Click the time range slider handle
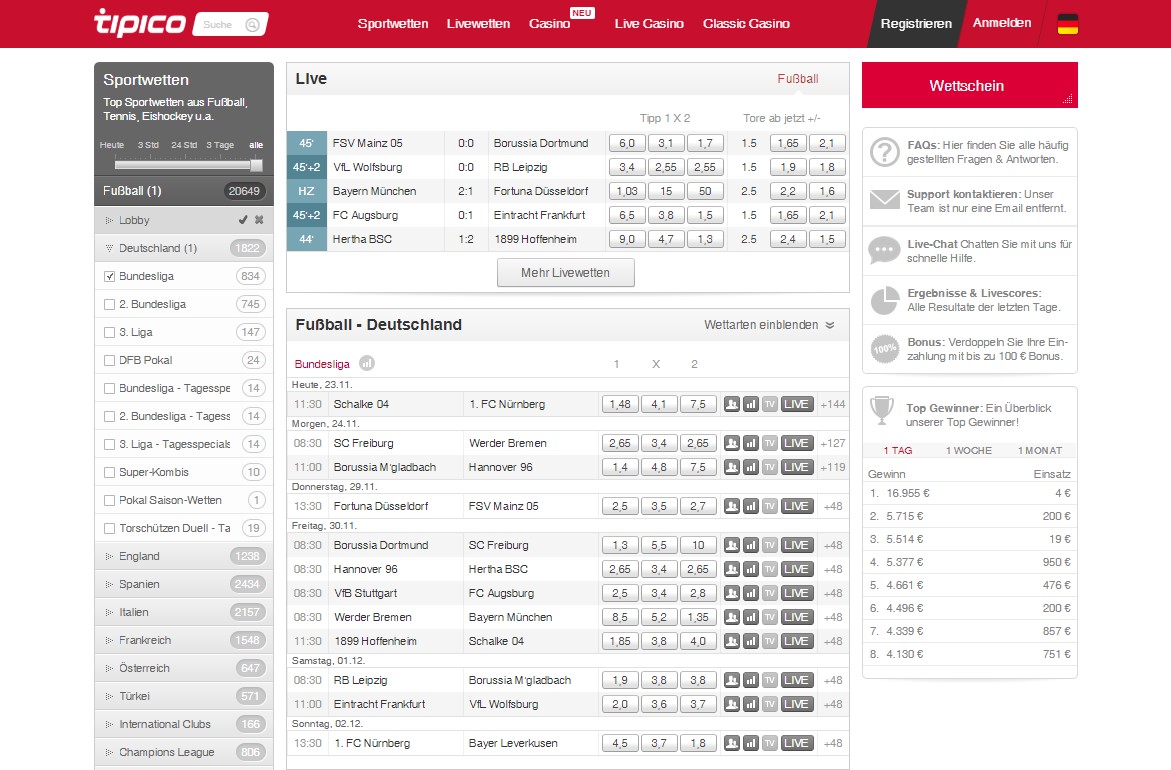 pos(256,164)
